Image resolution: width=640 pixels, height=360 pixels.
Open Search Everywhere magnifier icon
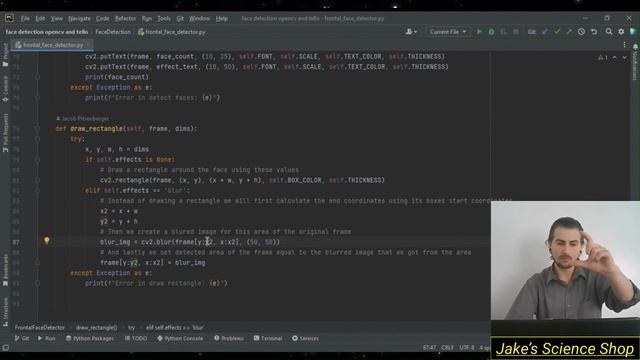point(609,32)
